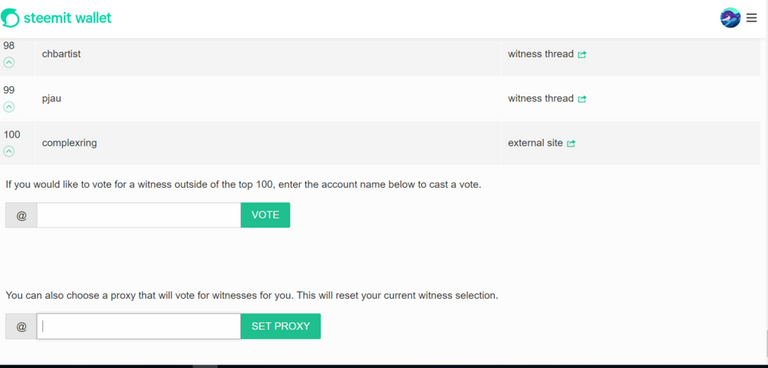Focus the witness account name input field
The height and width of the screenshot is (368, 768).
pos(139,215)
